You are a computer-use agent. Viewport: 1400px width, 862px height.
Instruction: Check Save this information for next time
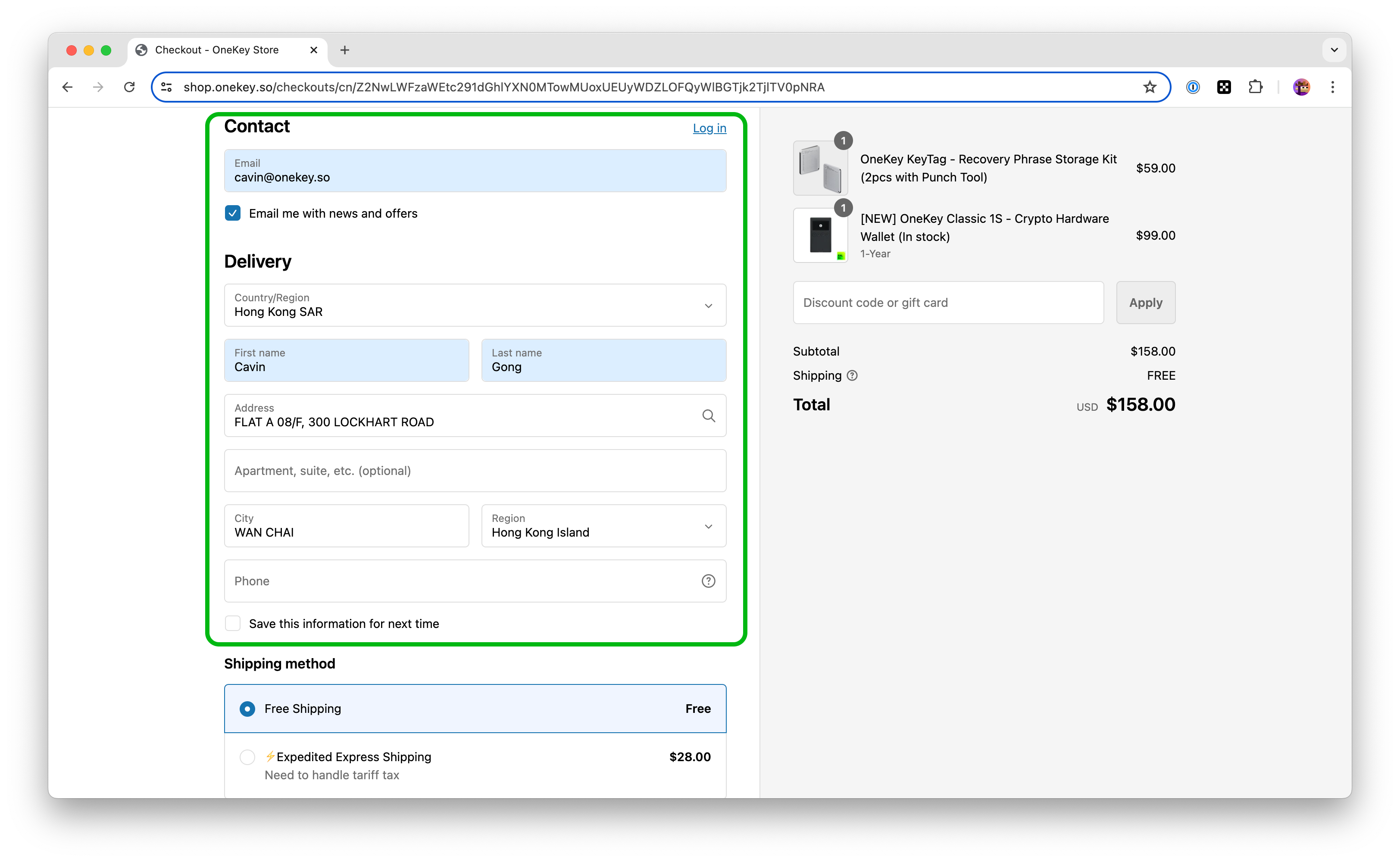coord(233,624)
